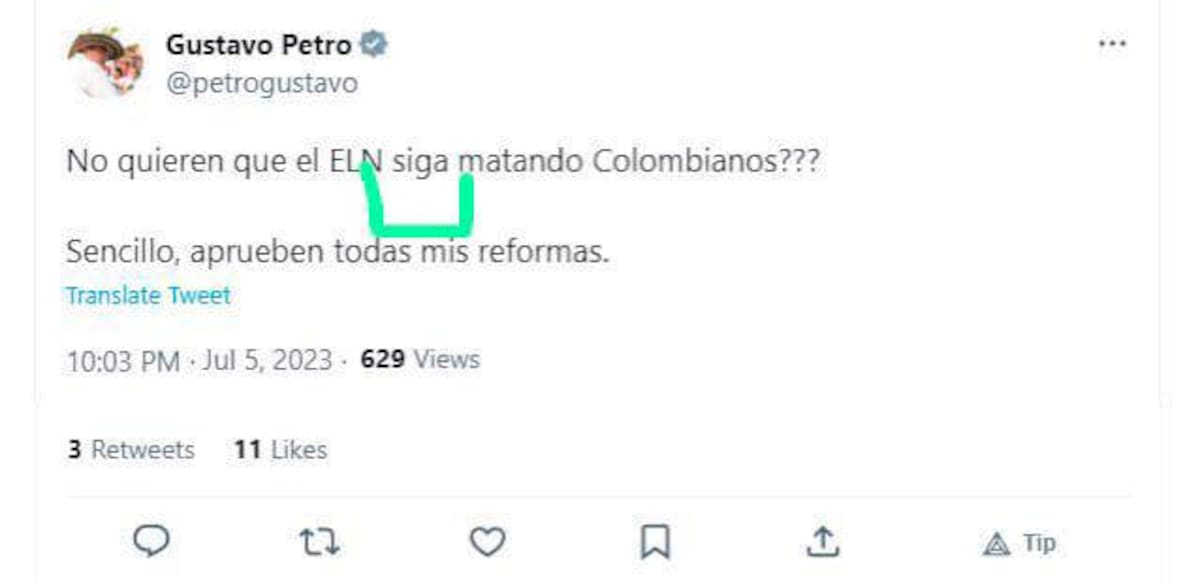Screen dimensions: 1200x583
Task: Bookmark this tweet
Action: (x=654, y=543)
